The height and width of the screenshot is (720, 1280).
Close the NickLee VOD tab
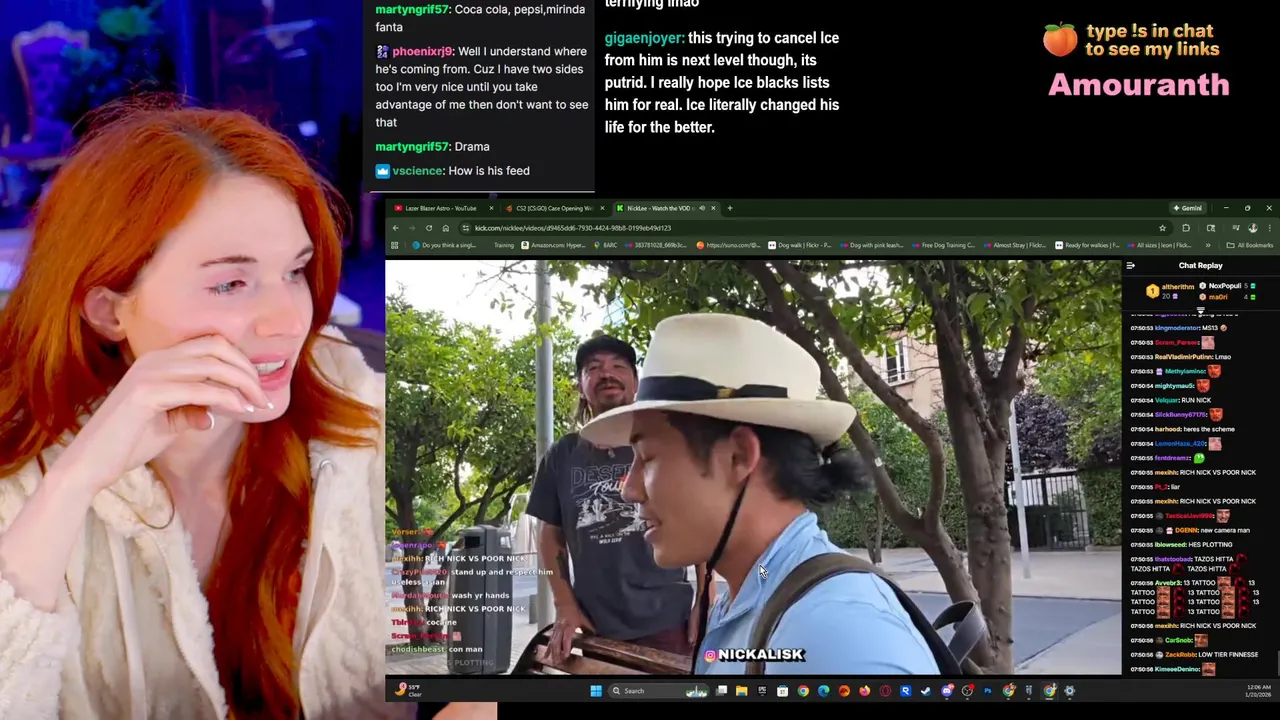click(713, 208)
